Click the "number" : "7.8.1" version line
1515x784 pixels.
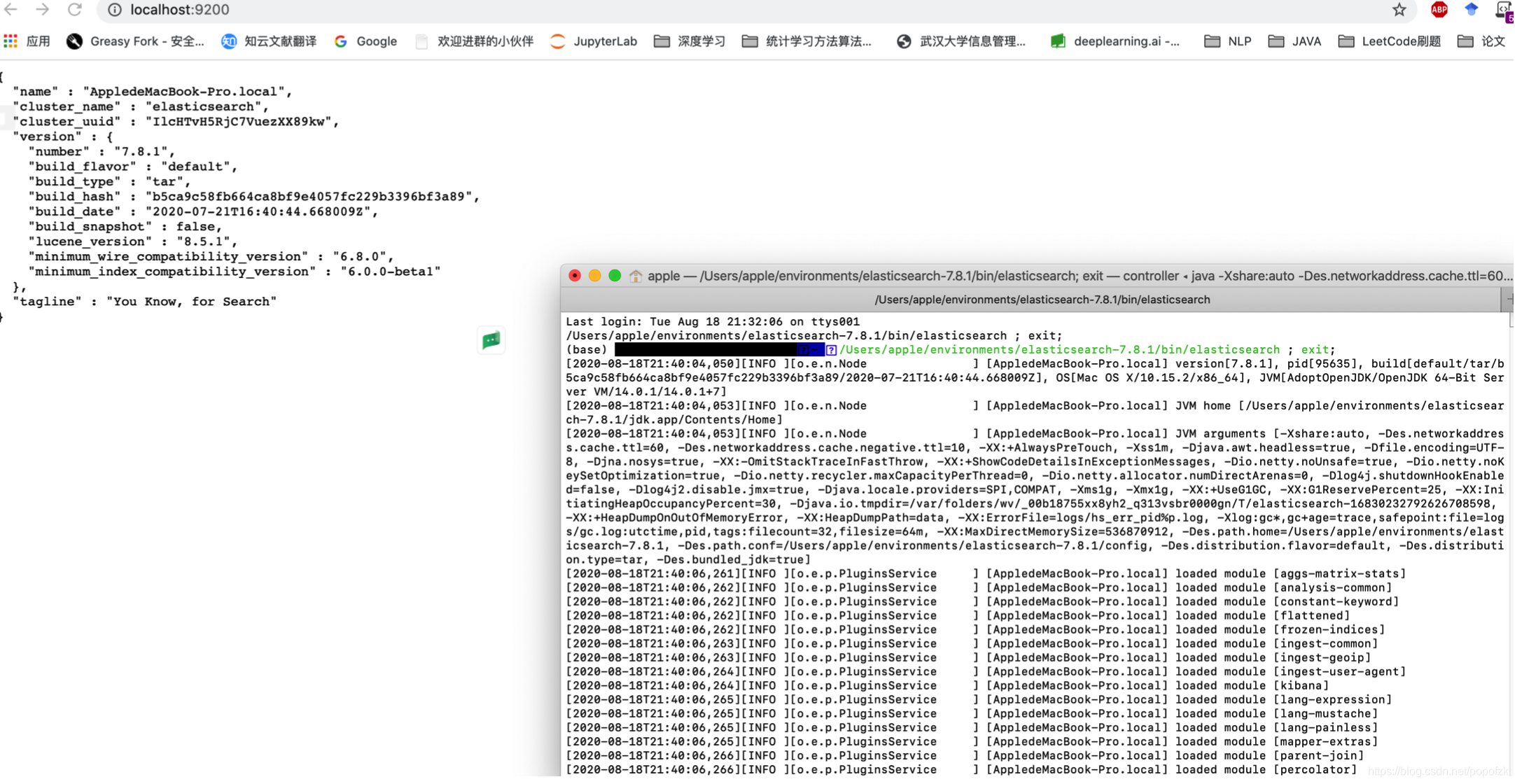pos(102,151)
